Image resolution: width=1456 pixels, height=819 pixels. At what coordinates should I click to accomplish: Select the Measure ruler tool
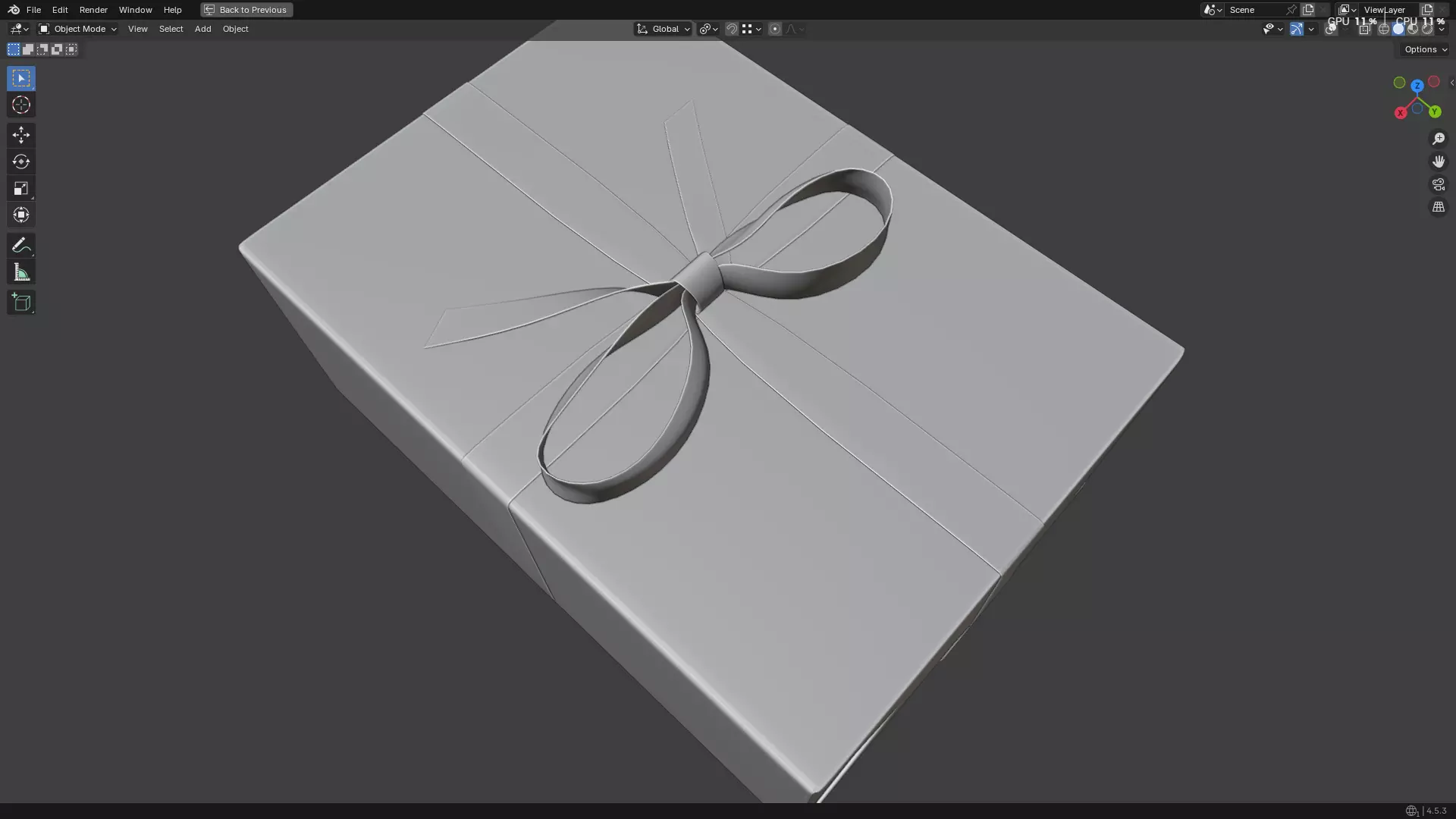point(21,272)
